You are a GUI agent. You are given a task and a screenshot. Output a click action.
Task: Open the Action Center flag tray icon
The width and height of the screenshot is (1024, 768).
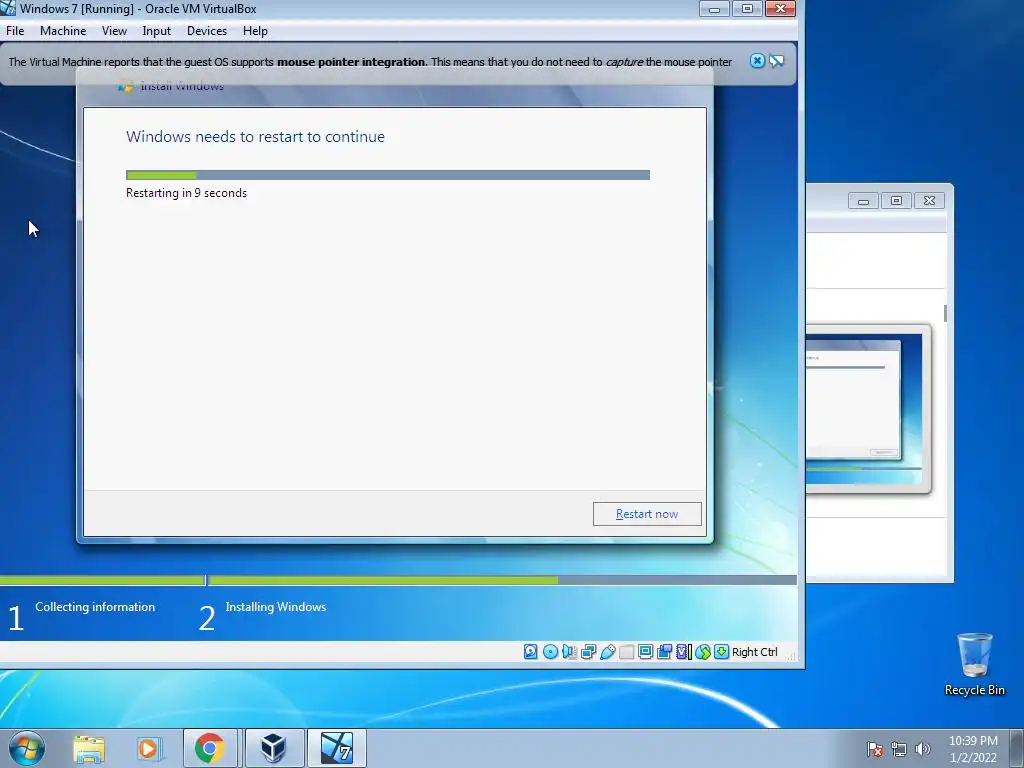(x=875, y=749)
